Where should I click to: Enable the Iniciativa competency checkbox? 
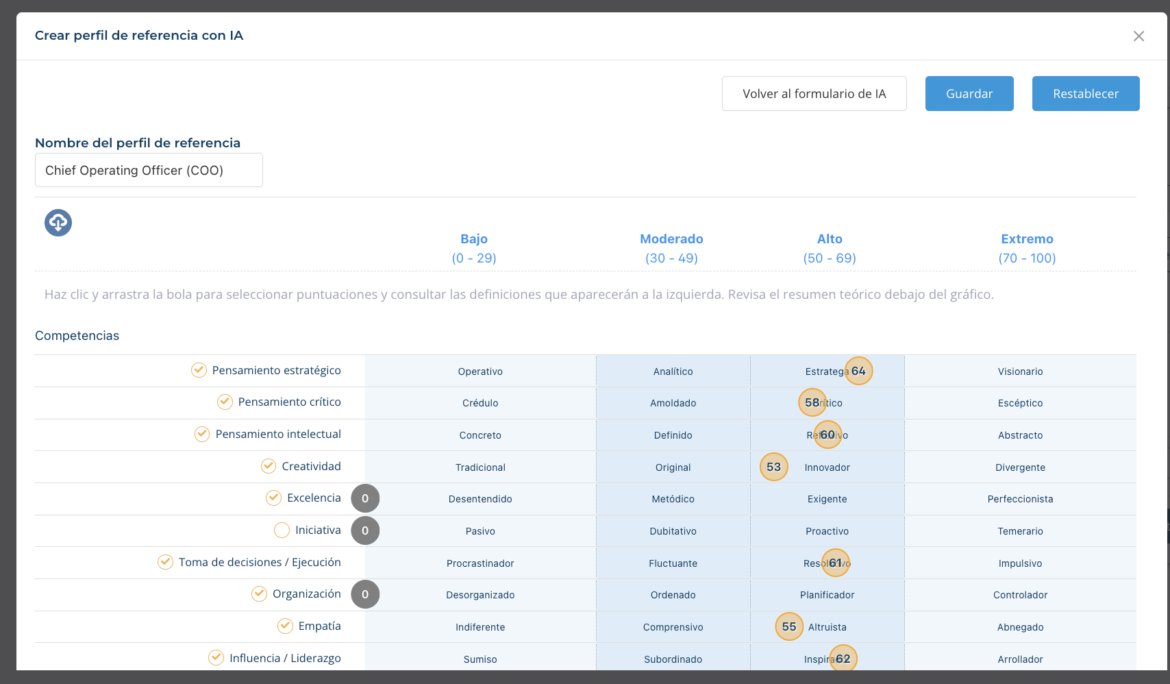click(x=280, y=530)
